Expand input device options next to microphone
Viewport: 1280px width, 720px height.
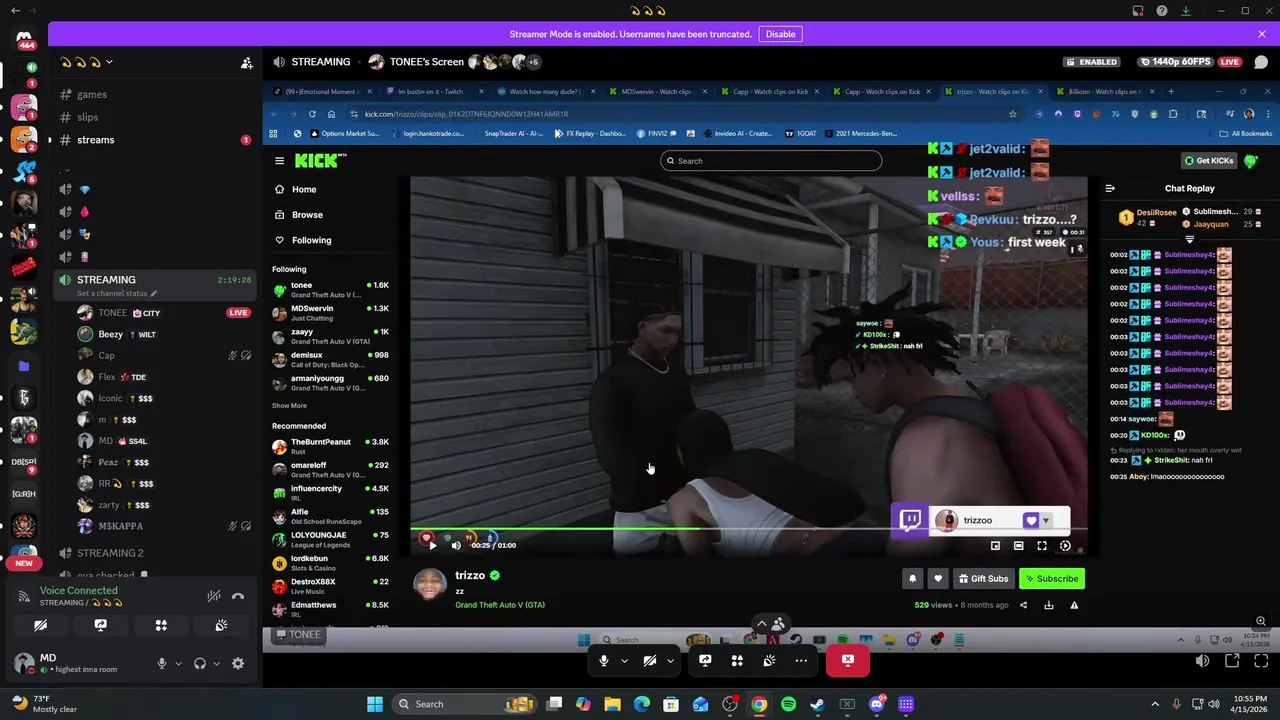click(179, 663)
